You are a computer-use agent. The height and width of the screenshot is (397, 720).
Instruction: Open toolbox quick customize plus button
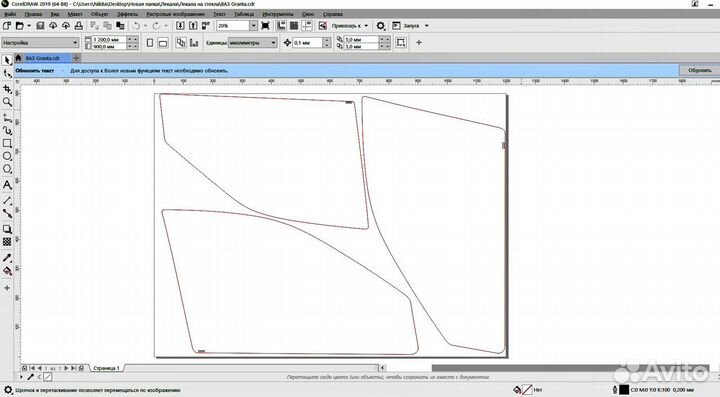coord(7,288)
